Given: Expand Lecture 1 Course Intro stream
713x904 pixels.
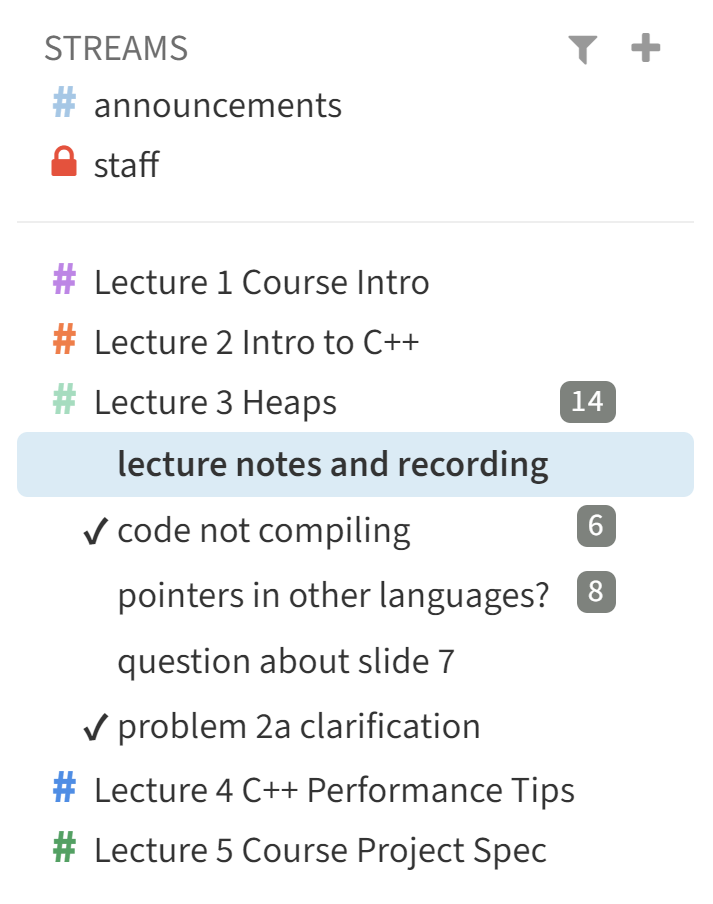Looking at the screenshot, I should pos(261,282).
